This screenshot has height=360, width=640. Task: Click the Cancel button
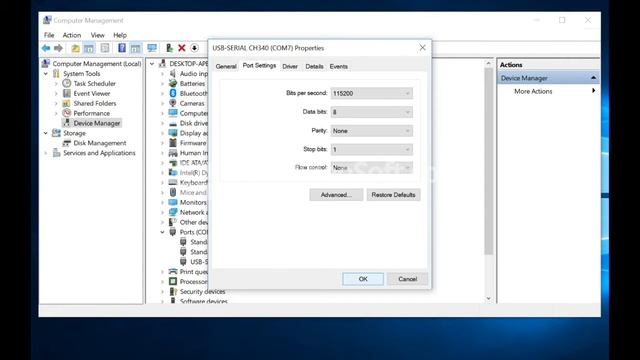(x=407, y=279)
